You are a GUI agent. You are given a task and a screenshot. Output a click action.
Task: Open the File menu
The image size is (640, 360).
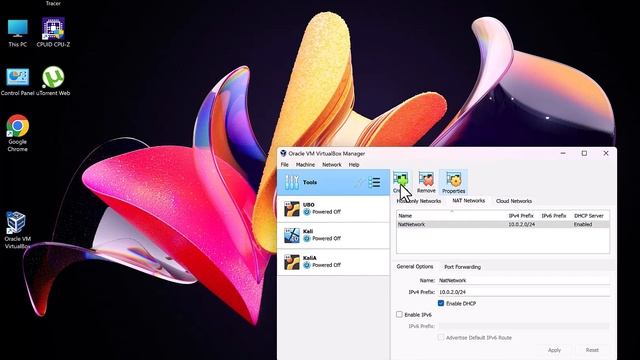[x=284, y=165]
